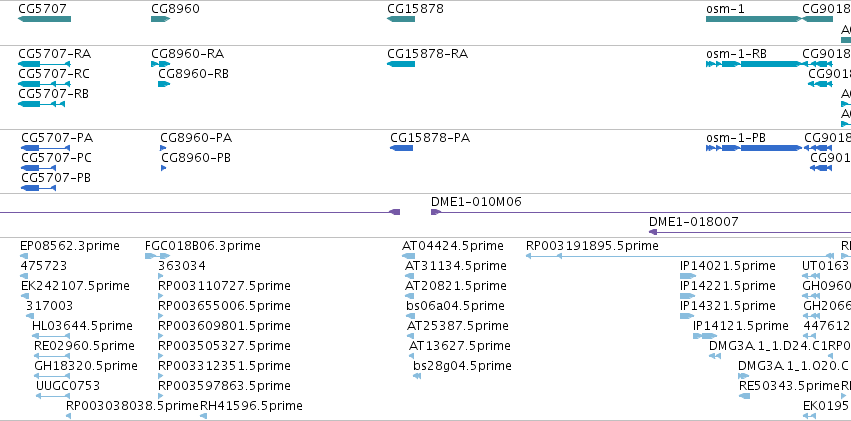Open the AT04424.5prime EST feature

(409, 256)
